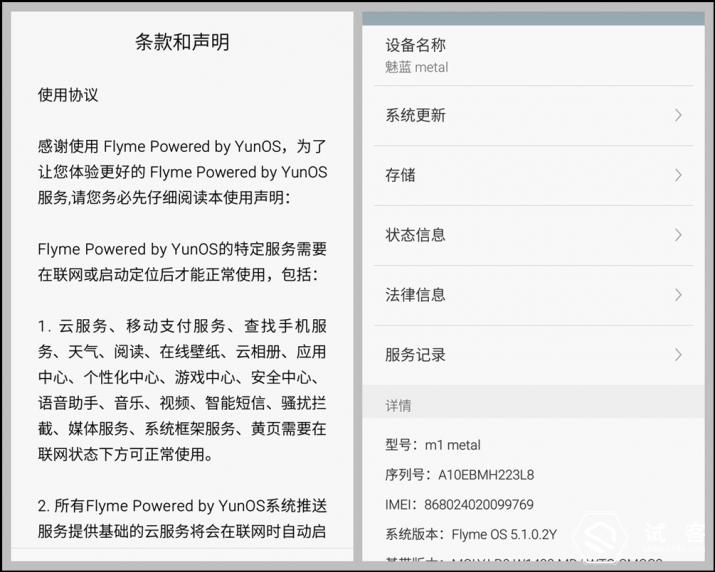Select the 条款和声明 title

[182, 42]
